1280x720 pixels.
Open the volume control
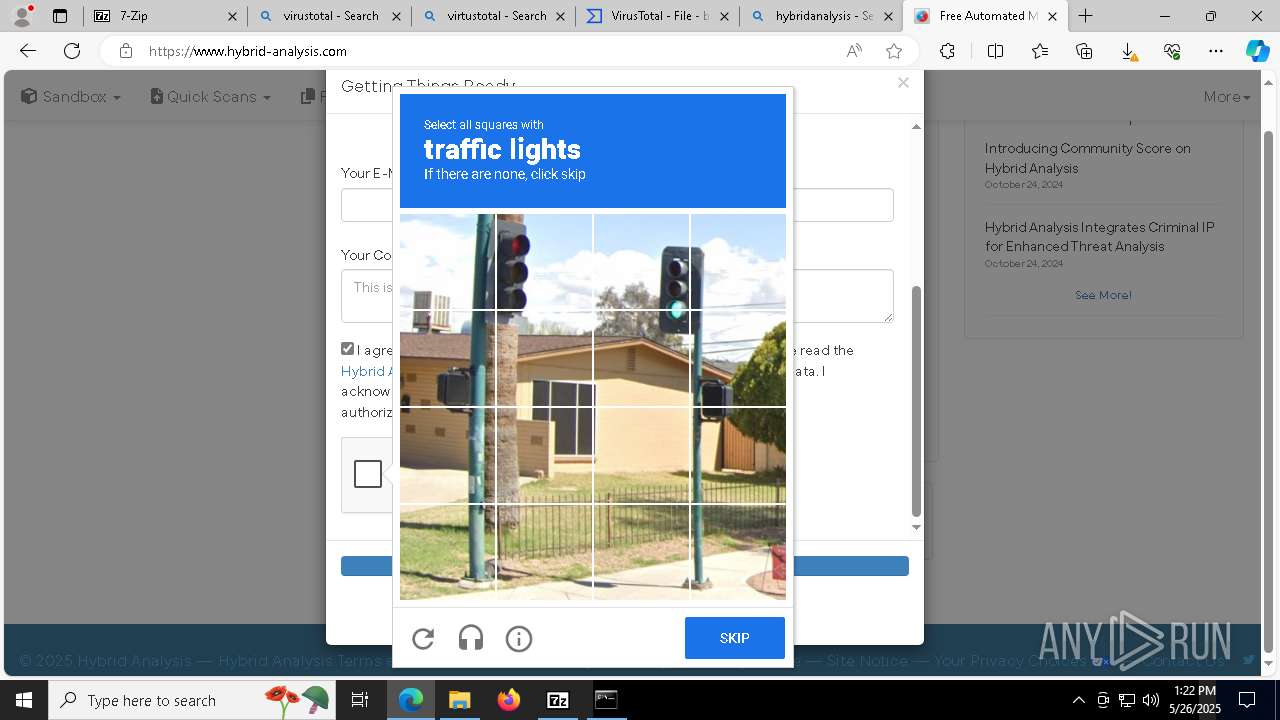point(1151,700)
